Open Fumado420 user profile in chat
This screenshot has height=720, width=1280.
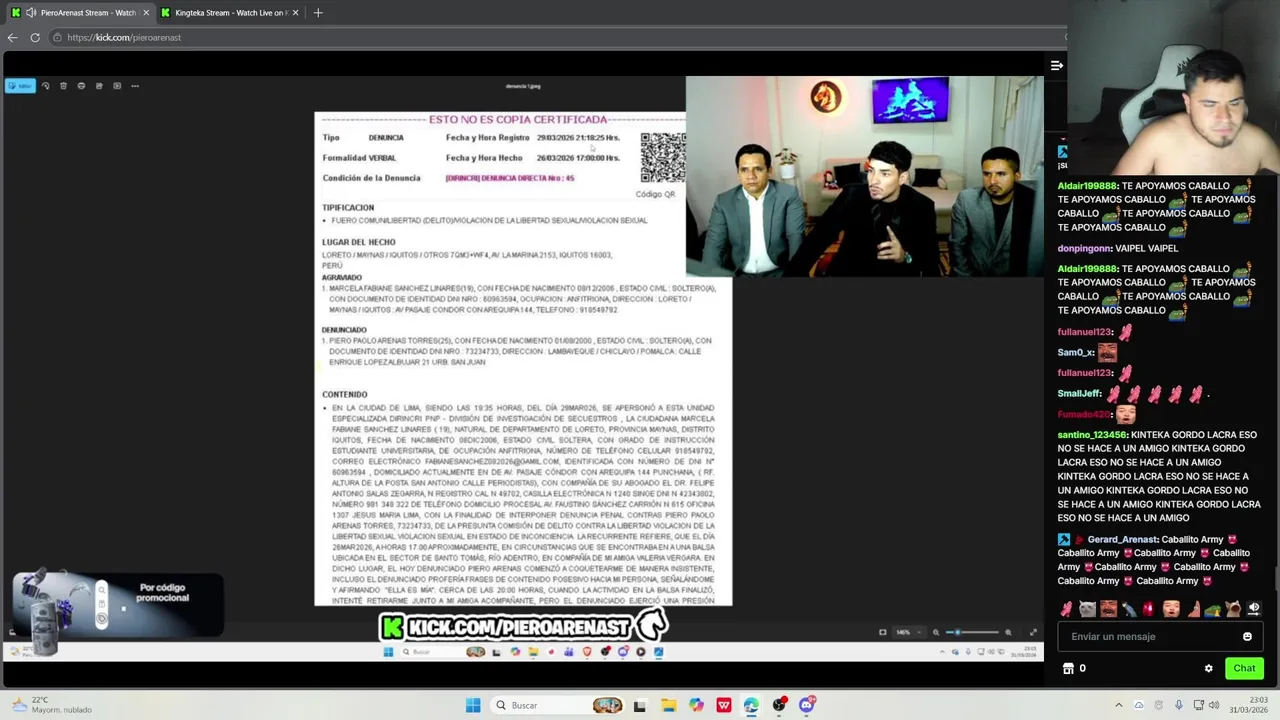[x=1083, y=414]
